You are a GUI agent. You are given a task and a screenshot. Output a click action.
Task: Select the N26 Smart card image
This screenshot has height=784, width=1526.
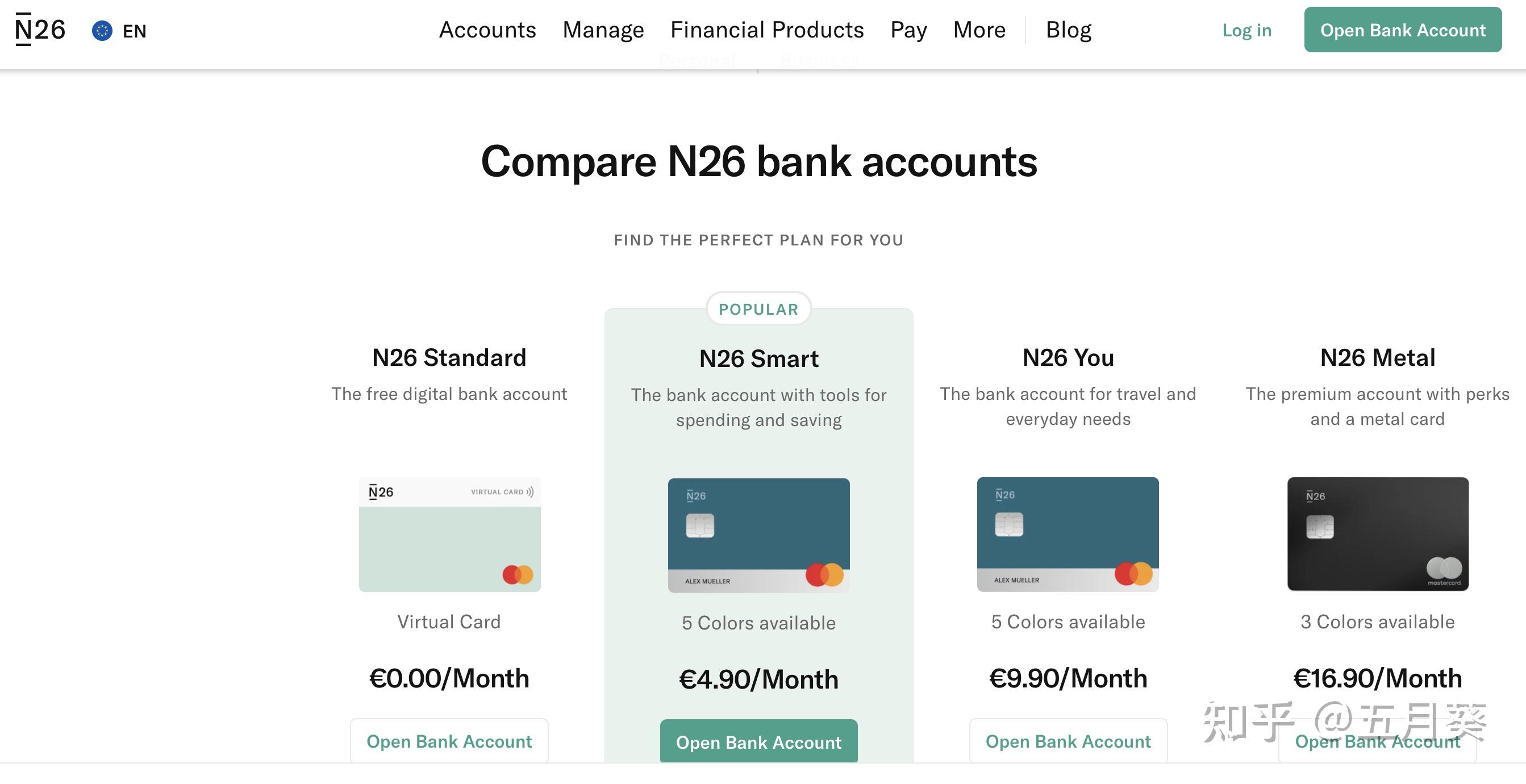click(758, 535)
